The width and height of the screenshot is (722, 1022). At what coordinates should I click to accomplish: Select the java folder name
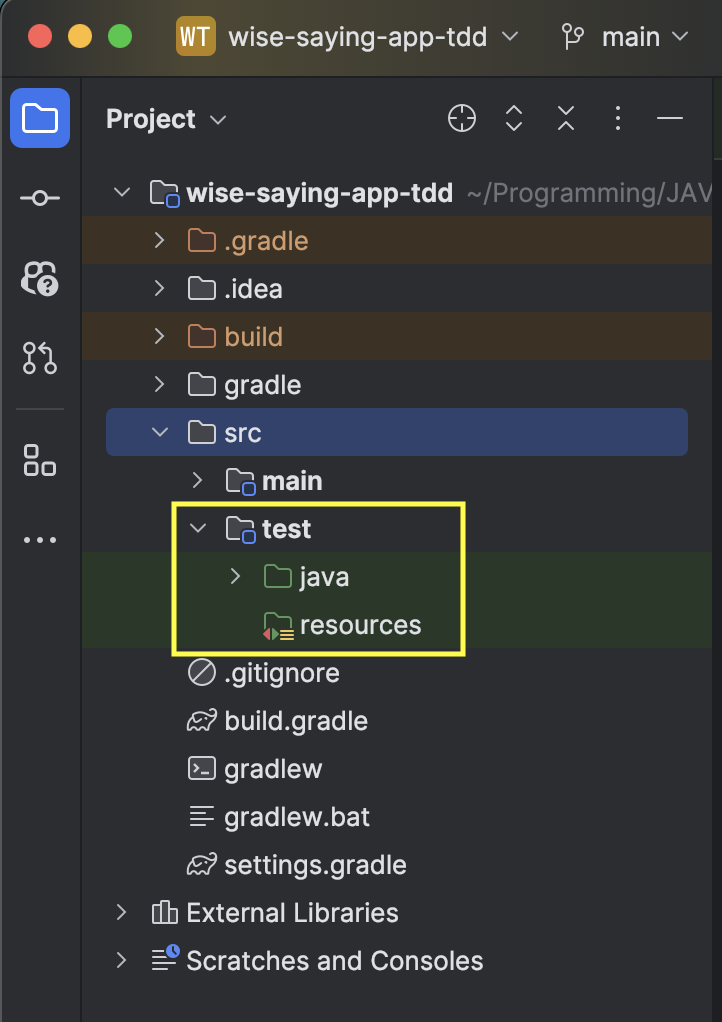(324, 577)
